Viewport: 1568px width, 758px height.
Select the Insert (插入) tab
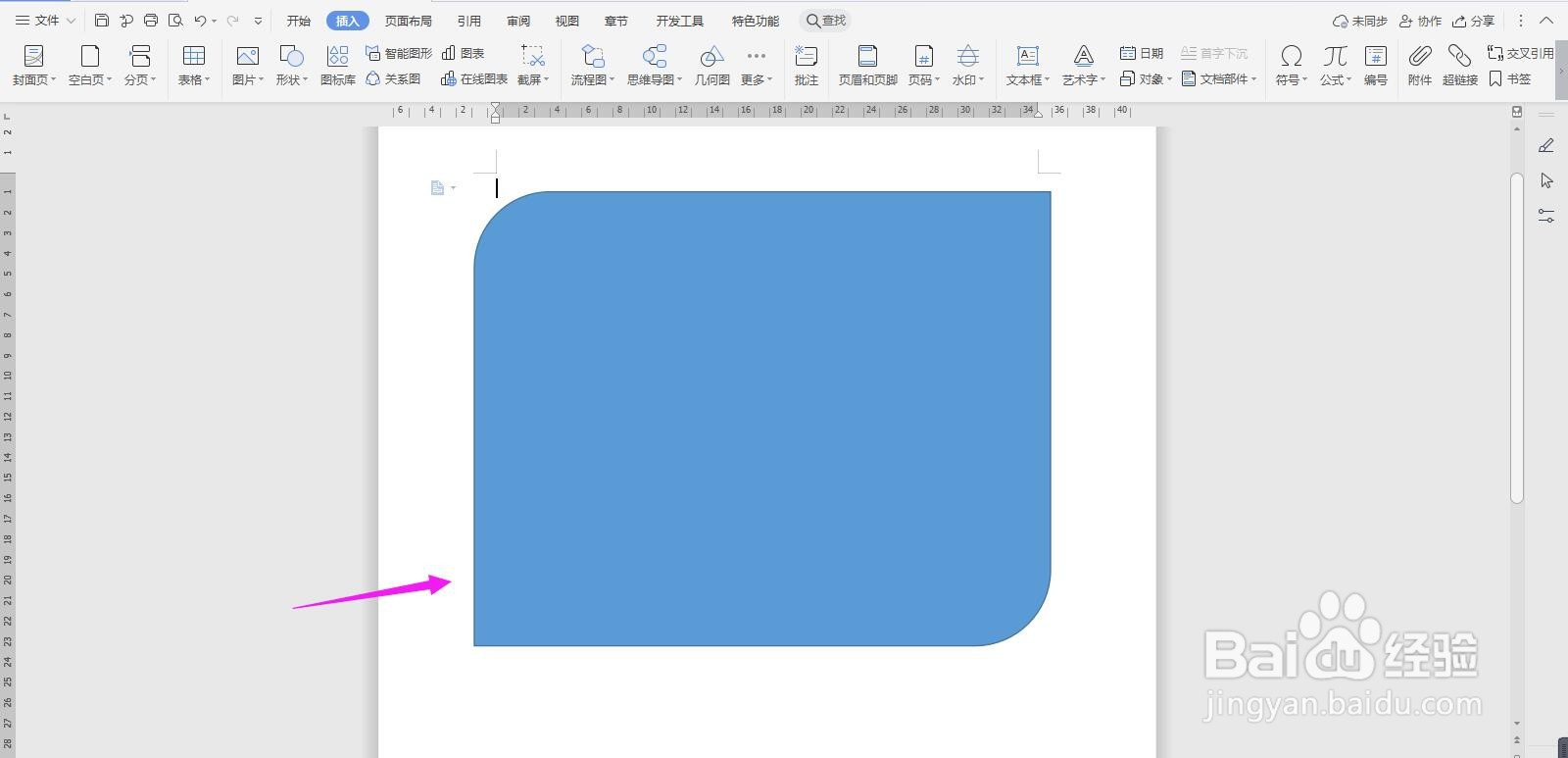(348, 21)
